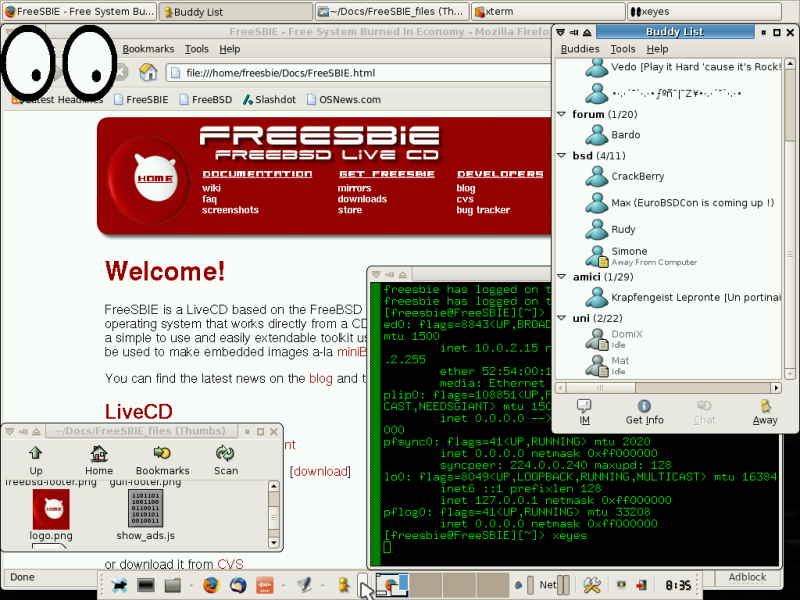The image size is (800, 600).
Task: Set status with the Away button
Action: pyautogui.click(x=765, y=410)
